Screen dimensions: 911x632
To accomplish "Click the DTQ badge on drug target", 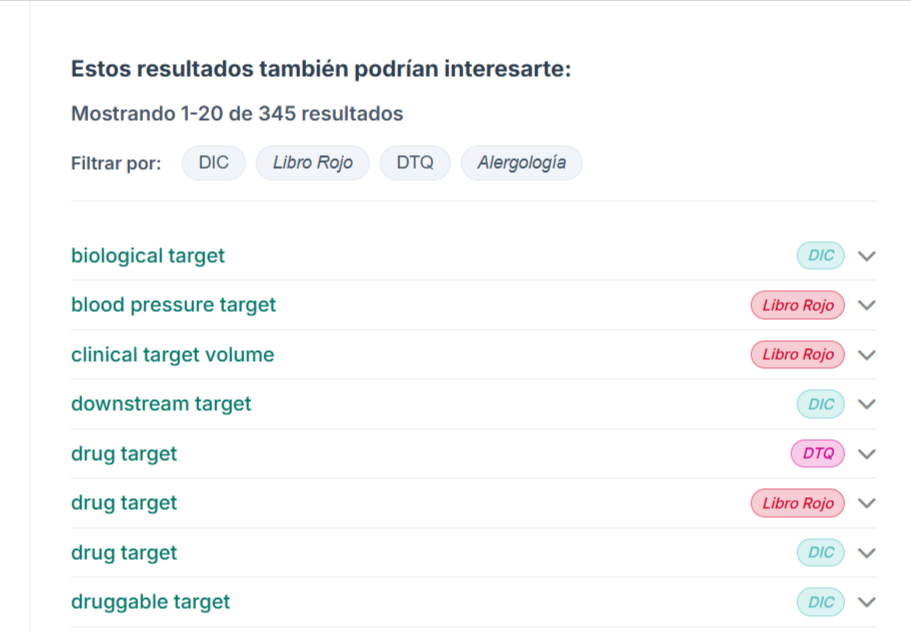I will coord(817,454).
